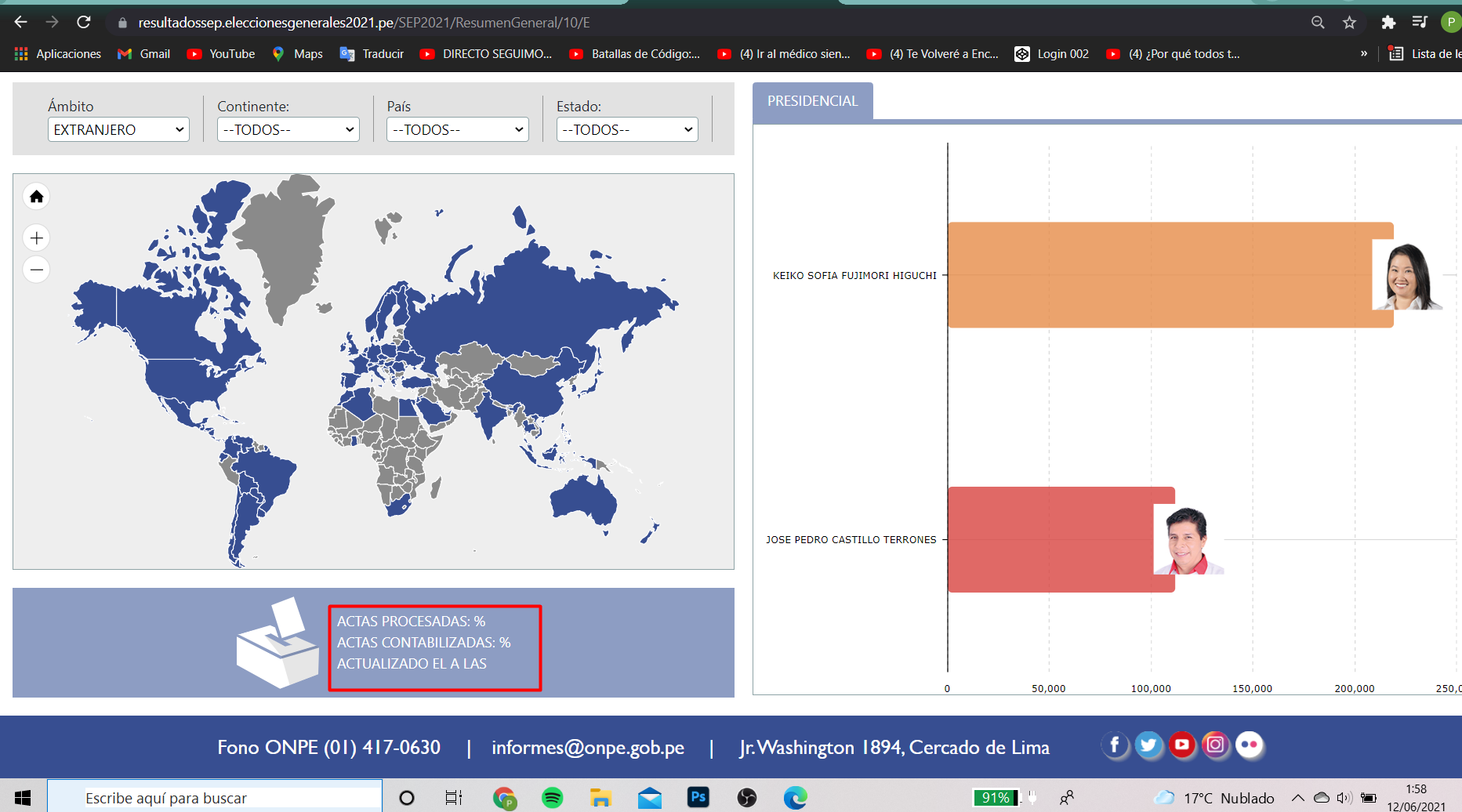Image resolution: width=1462 pixels, height=812 pixels.
Task: Expand the Continente dropdown
Action: 288,129
